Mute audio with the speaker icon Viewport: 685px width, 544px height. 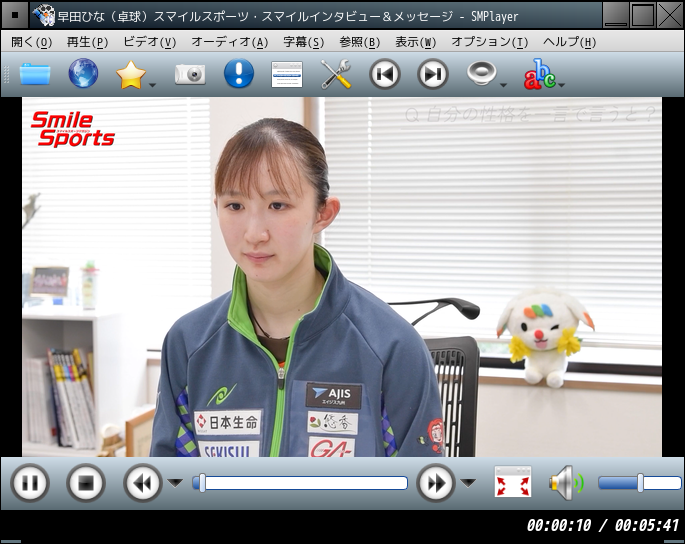tap(567, 483)
